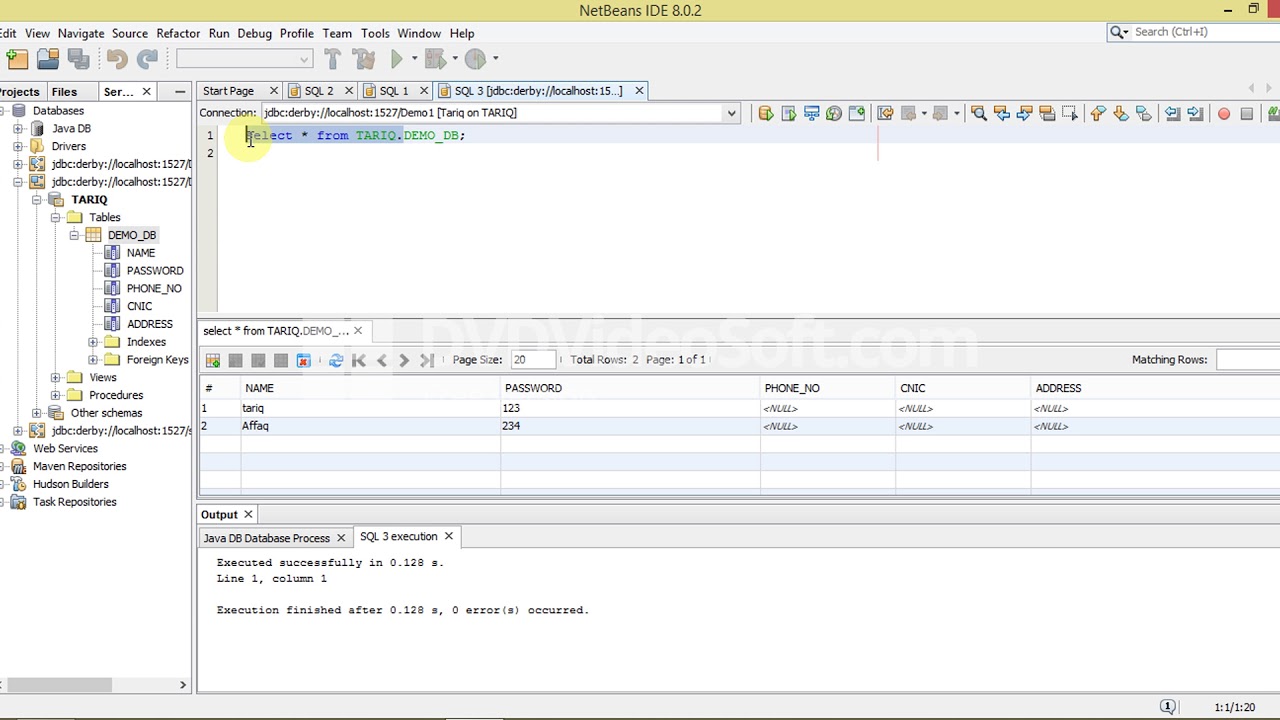Viewport: 1280px width, 720px height.
Task: Click Shift Line Right icon
Action: coord(1196,113)
